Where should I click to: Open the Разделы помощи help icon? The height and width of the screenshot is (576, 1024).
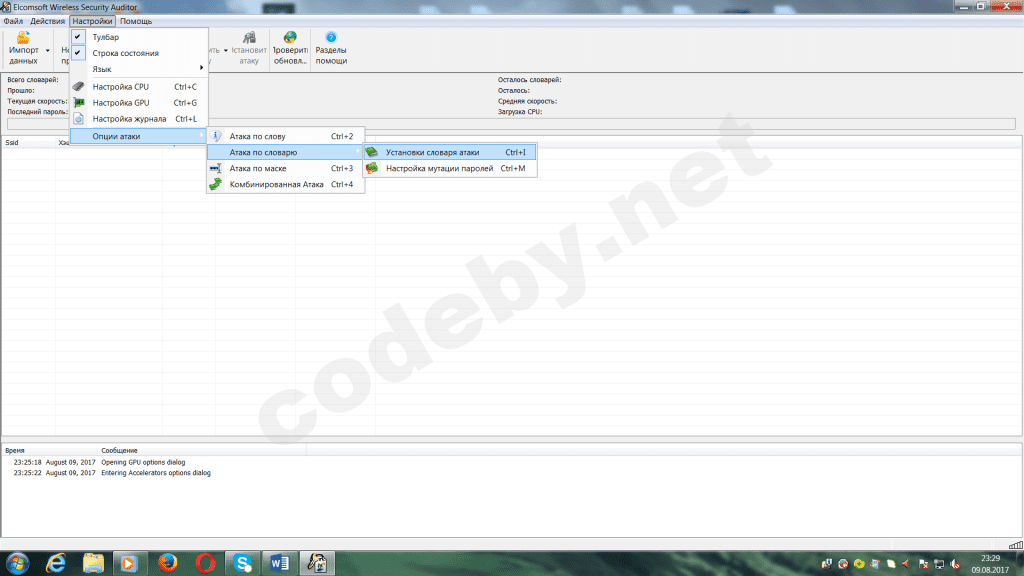point(331,37)
